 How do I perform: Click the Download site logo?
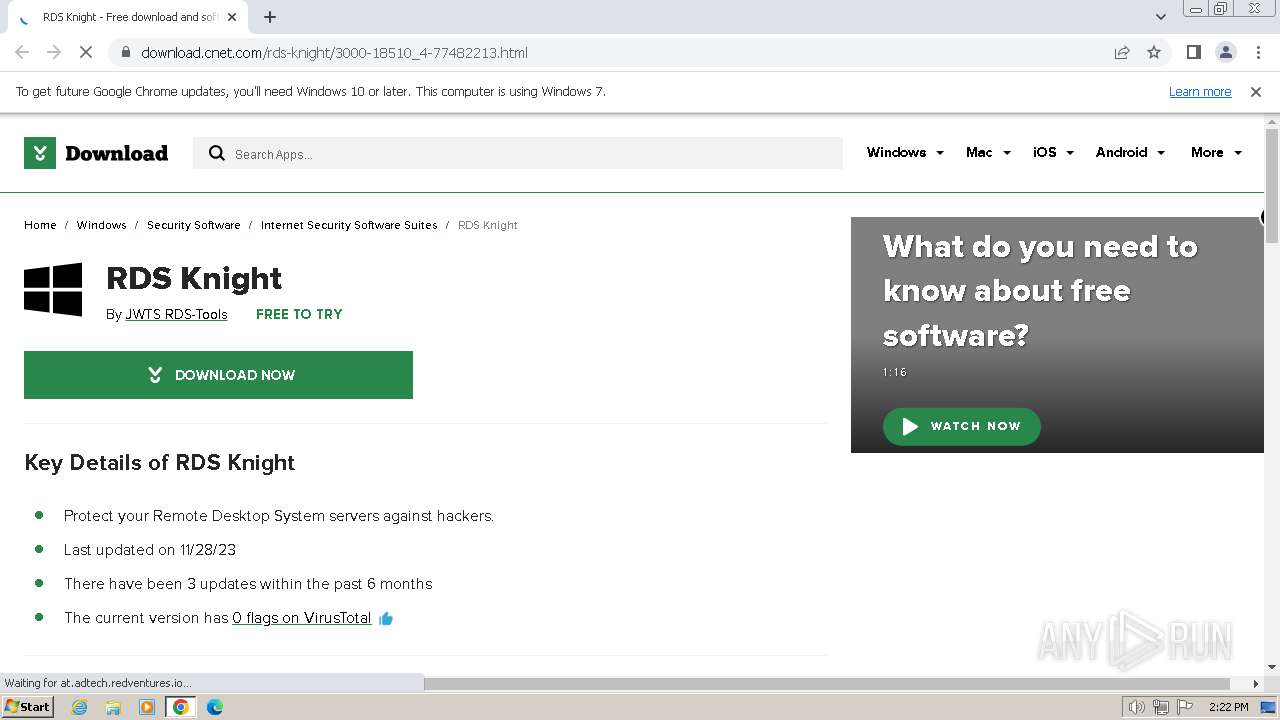coord(96,153)
